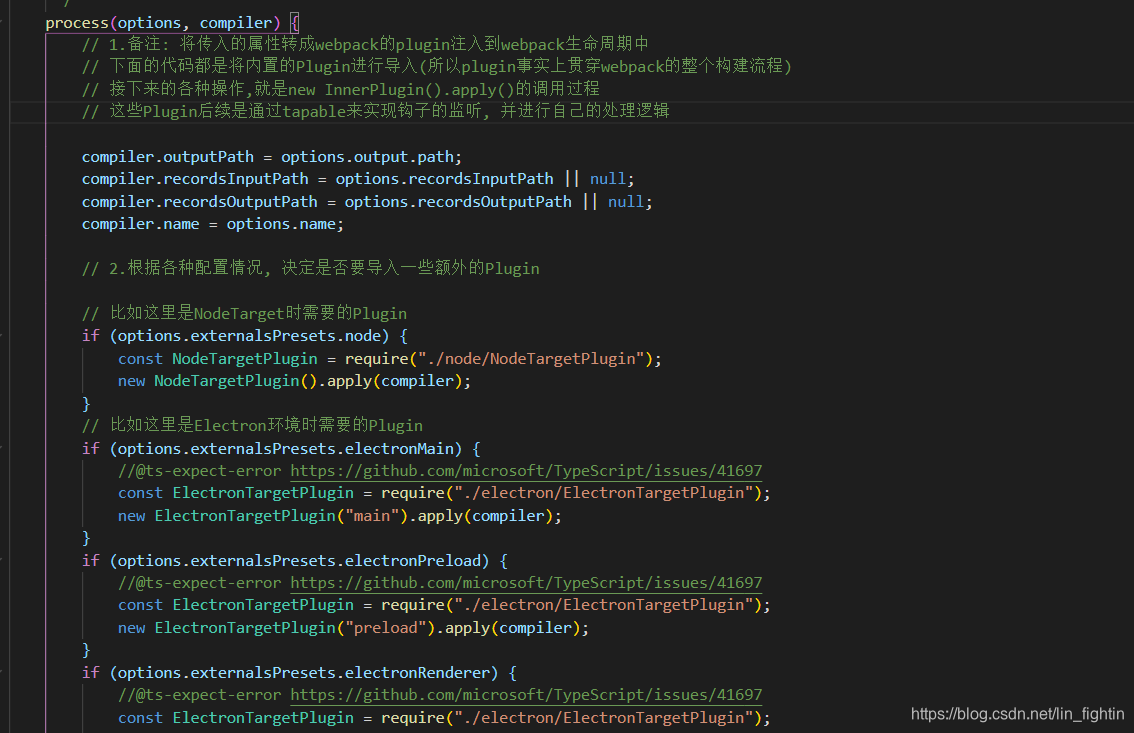Click closing brace of the node if-block
1134x733 pixels.
(86, 403)
